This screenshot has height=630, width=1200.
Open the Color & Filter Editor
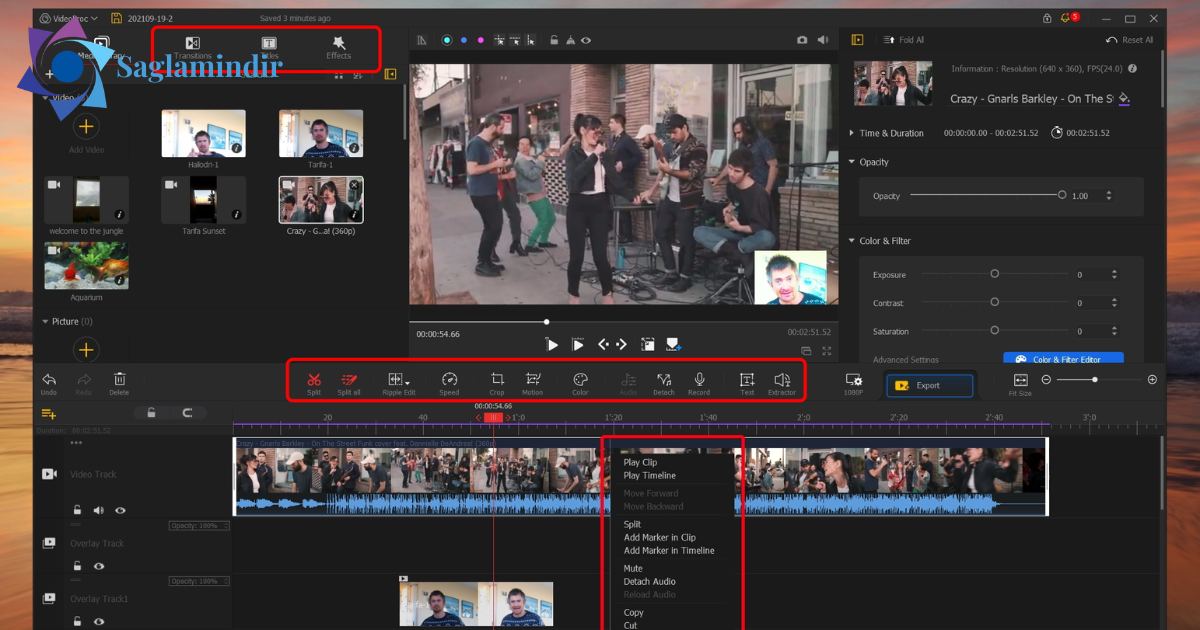(x=1063, y=359)
